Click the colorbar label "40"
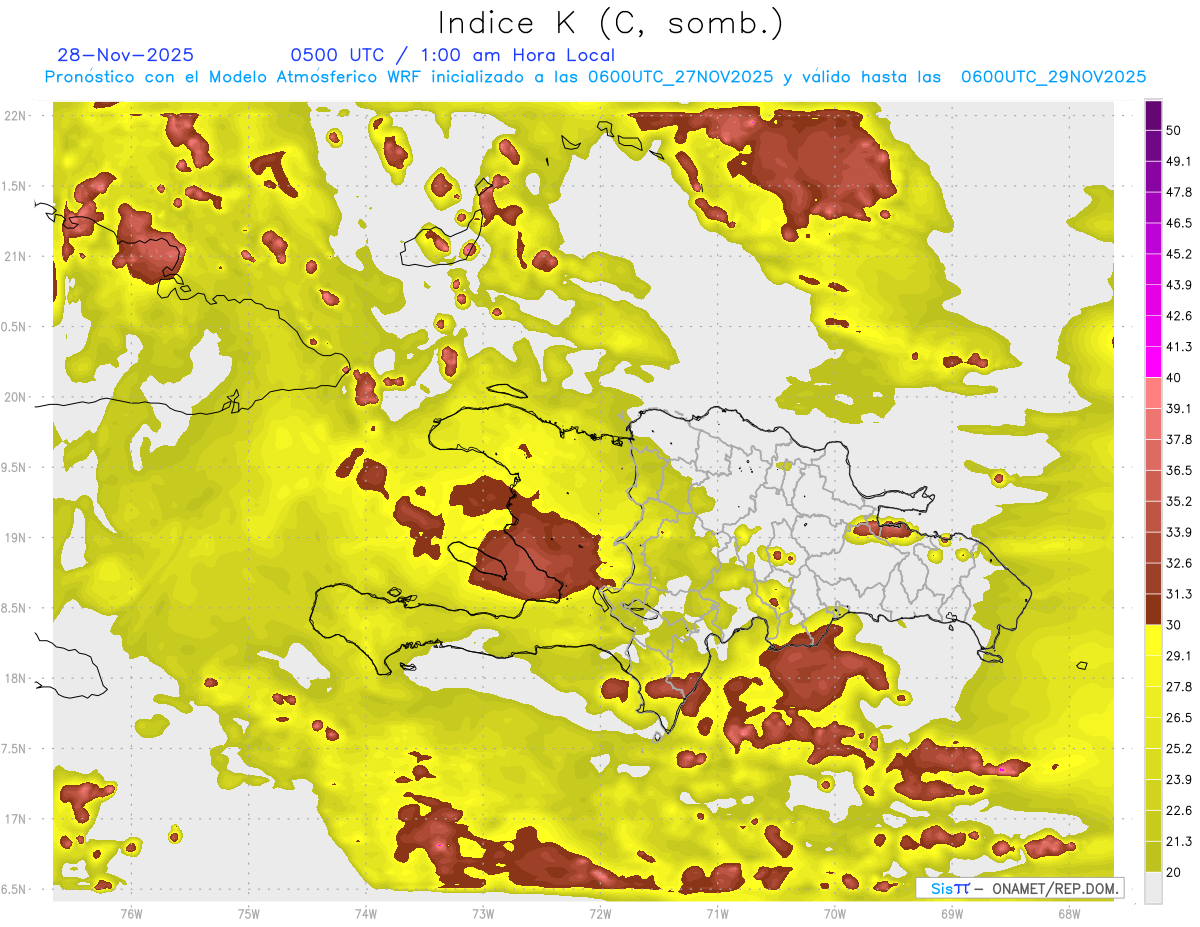This screenshot has width=1200, height=927. pos(1175,378)
